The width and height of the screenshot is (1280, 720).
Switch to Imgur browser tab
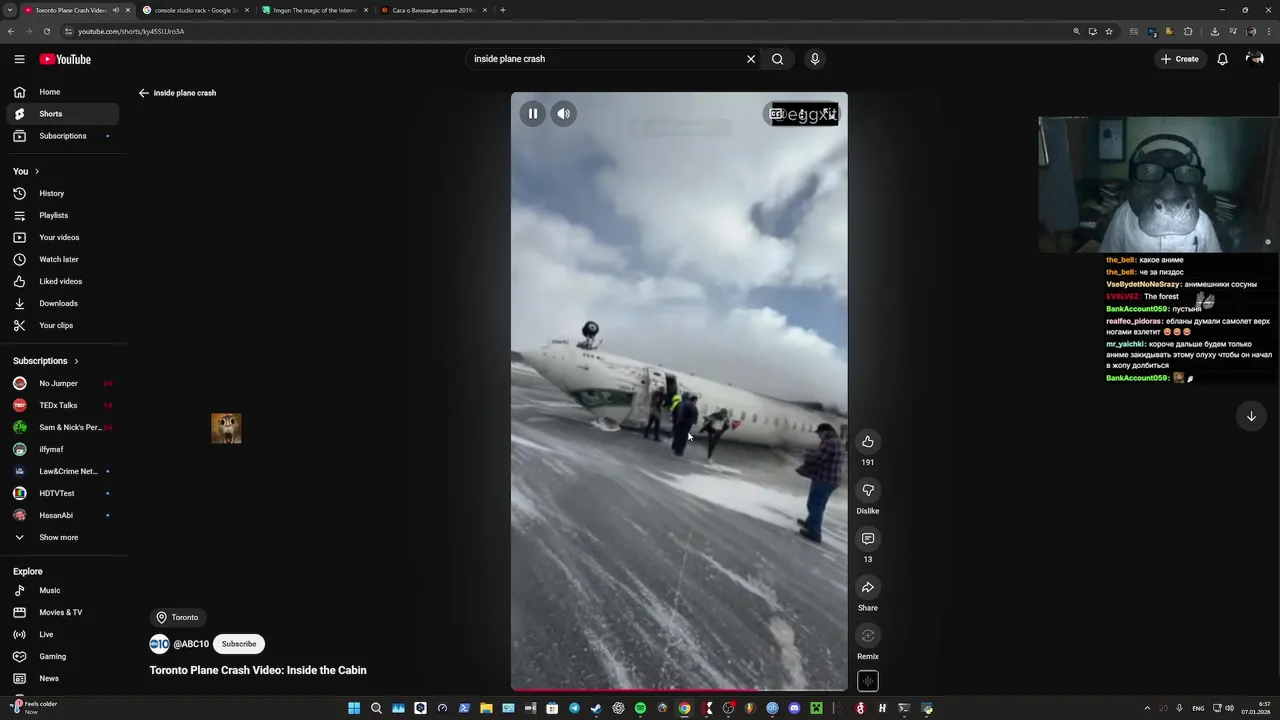click(314, 10)
